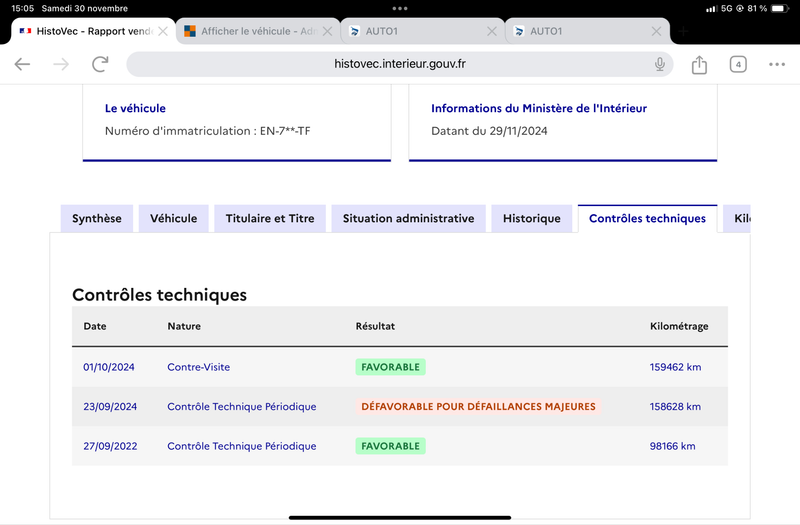Click Contrôle Technique Périodique in 23/09/2024 row
800x525 pixels.
pos(242,407)
